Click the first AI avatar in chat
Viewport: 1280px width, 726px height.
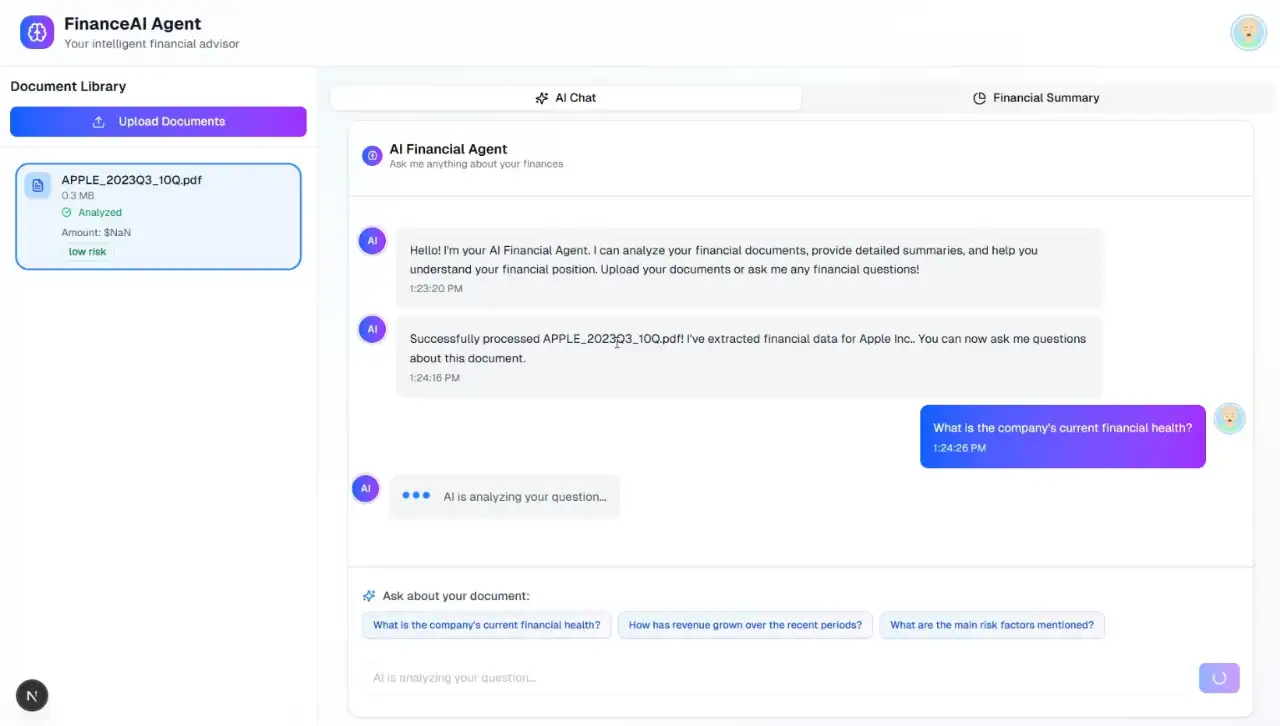tap(372, 241)
